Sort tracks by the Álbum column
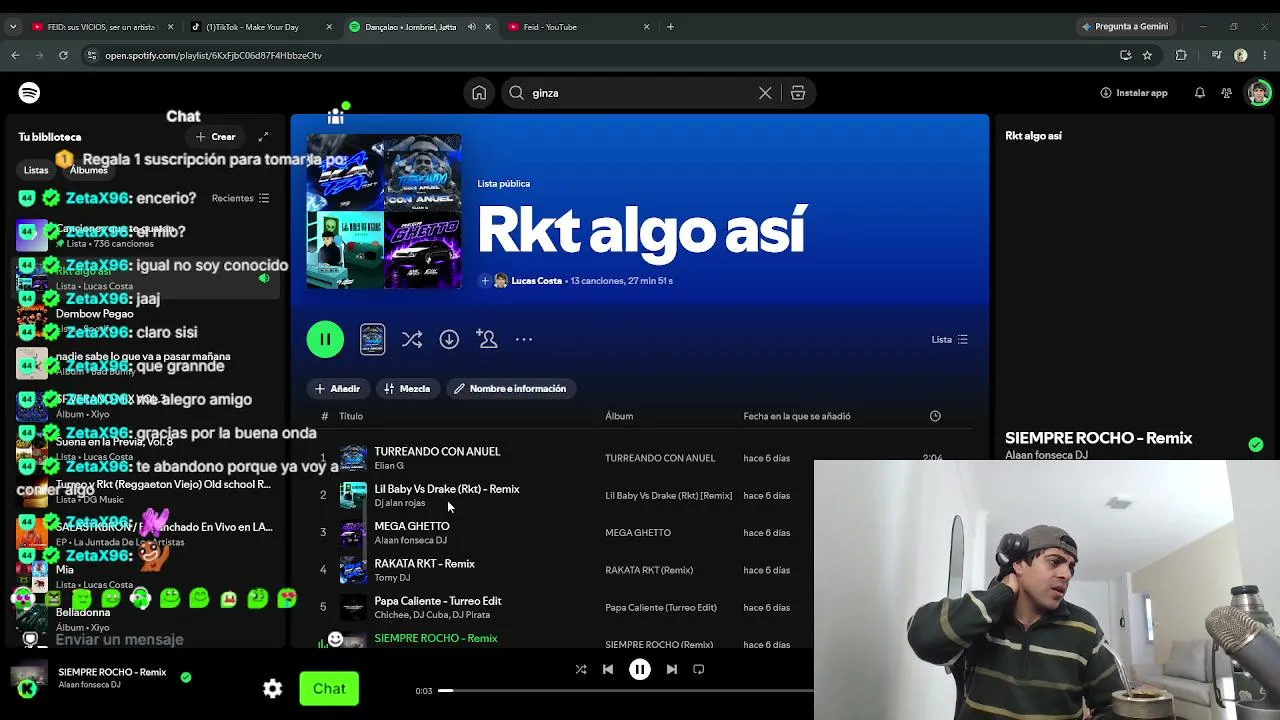 (x=619, y=416)
